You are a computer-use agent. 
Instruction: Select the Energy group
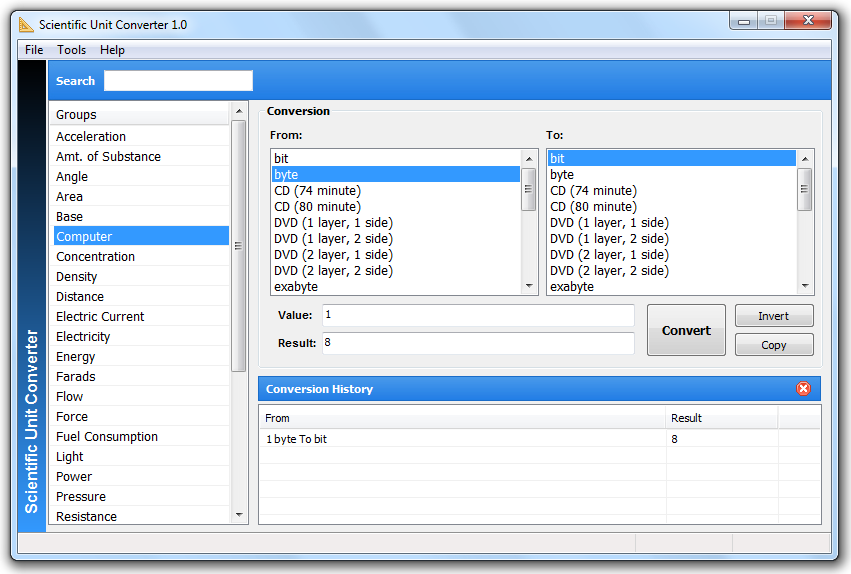[x=141, y=356]
